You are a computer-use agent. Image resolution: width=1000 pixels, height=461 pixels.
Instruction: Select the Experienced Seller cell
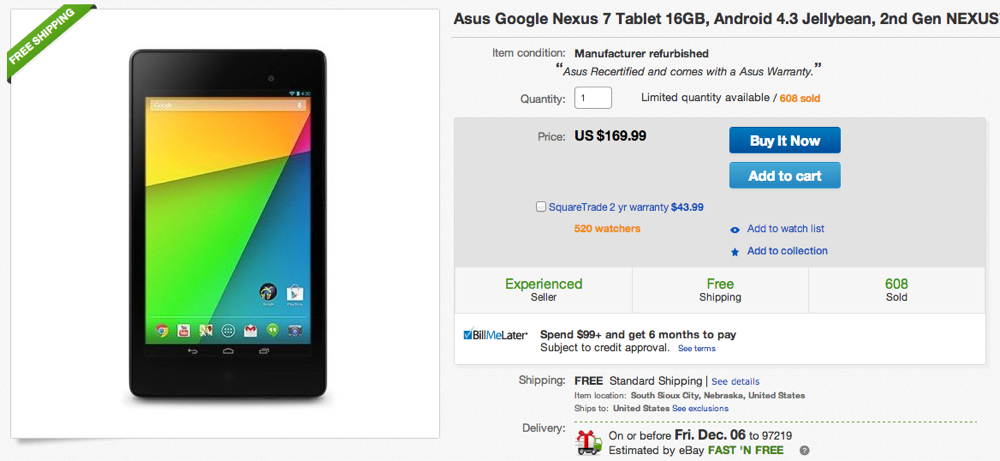pyautogui.click(x=543, y=290)
